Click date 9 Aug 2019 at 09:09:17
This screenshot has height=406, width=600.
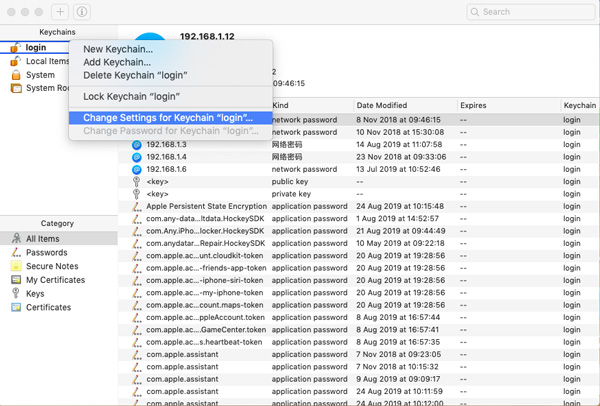coord(398,379)
